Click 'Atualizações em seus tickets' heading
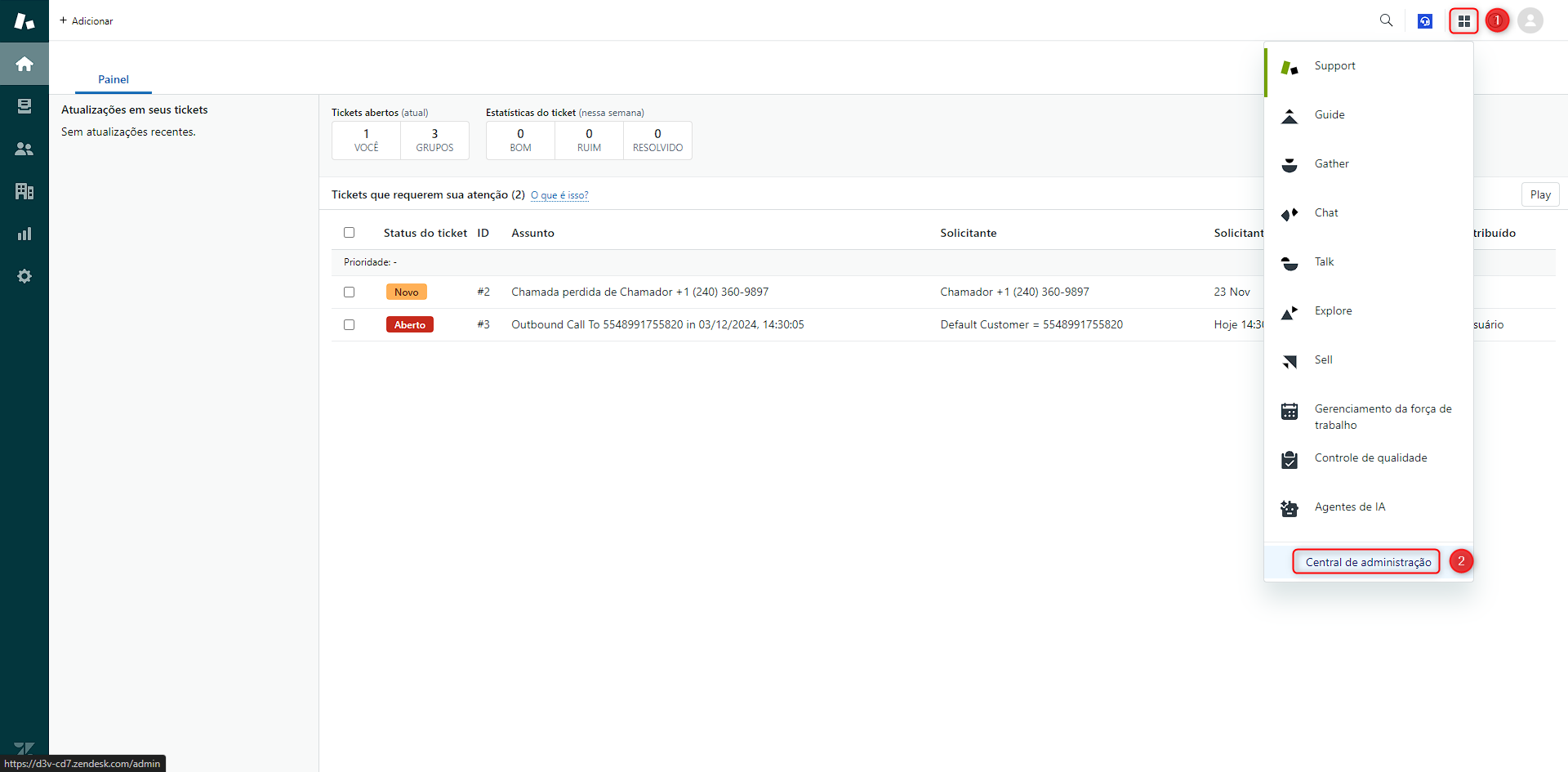 tap(135, 109)
